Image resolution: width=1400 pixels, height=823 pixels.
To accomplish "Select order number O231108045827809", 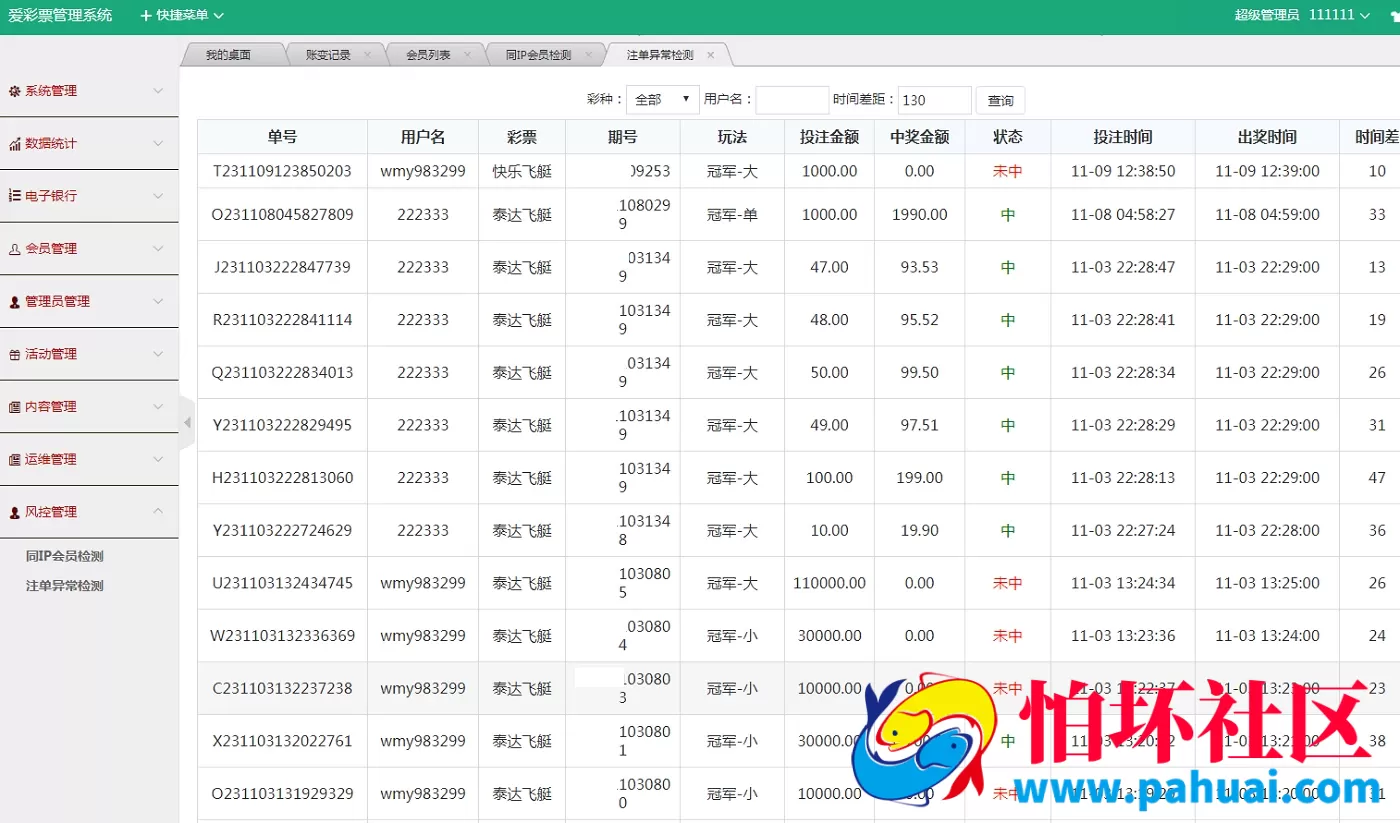I will click(283, 214).
